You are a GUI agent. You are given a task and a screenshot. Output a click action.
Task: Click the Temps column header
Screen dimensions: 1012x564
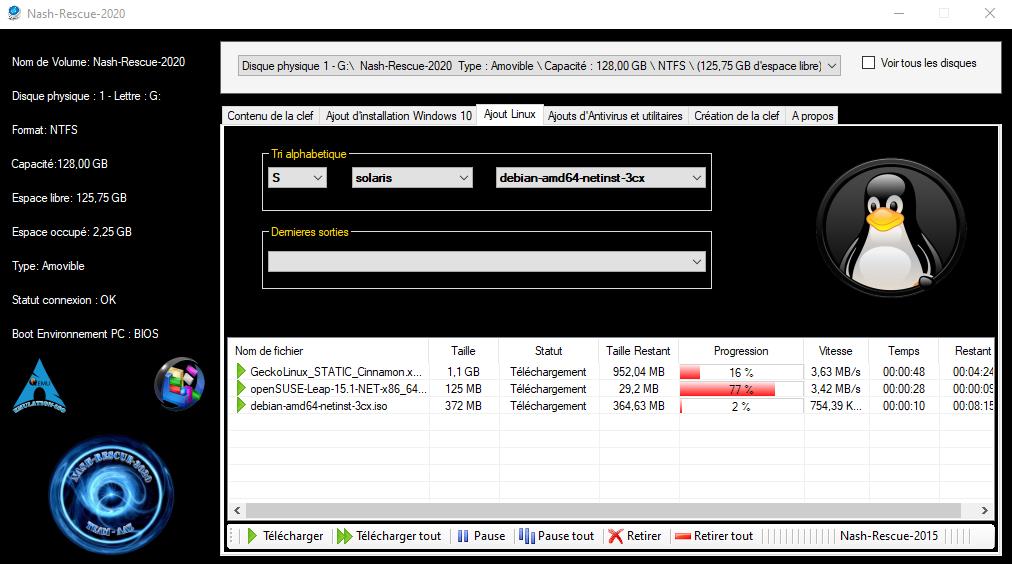[x=904, y=350]
